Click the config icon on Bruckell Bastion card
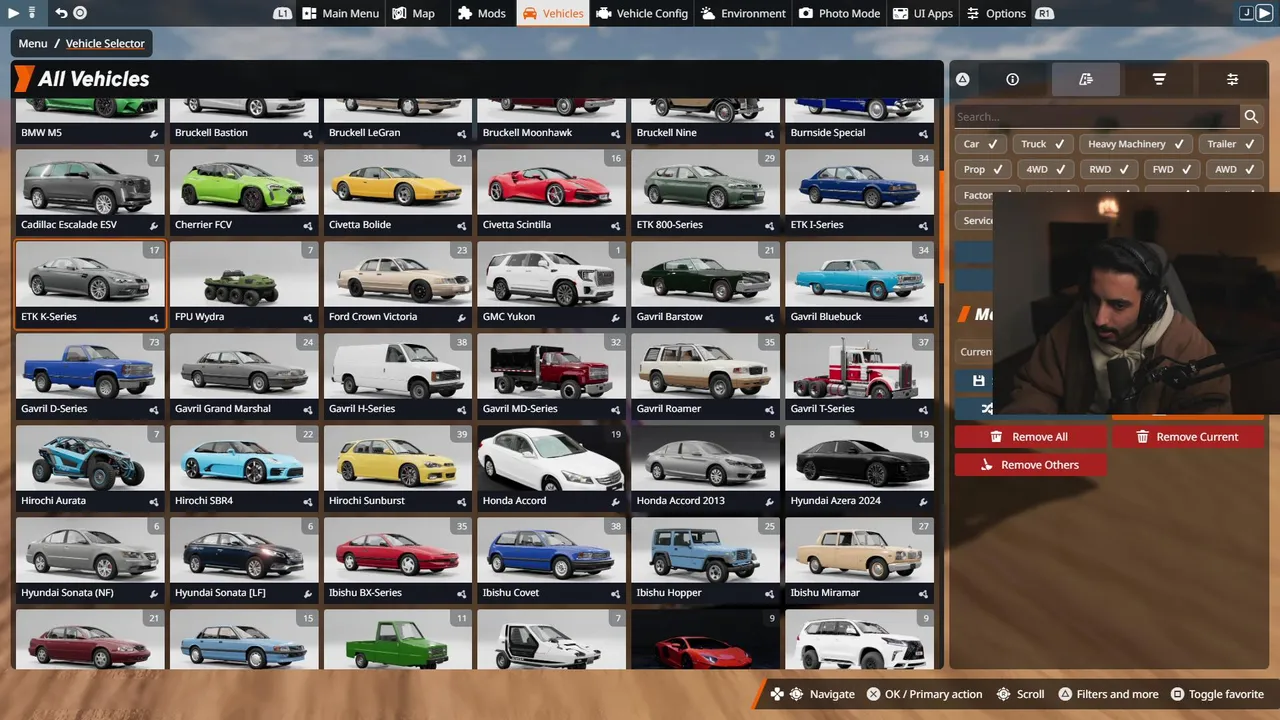This screenshot has height=720, width=1280. pyautogui.click(x=308, y=133)
